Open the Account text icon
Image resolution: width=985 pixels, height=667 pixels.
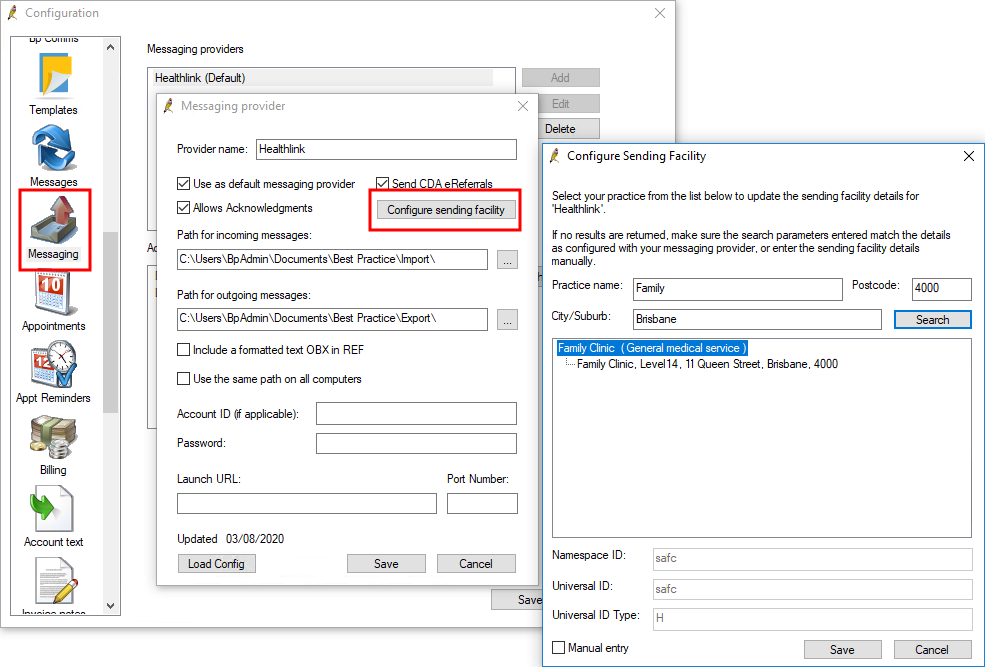(53, 509)
